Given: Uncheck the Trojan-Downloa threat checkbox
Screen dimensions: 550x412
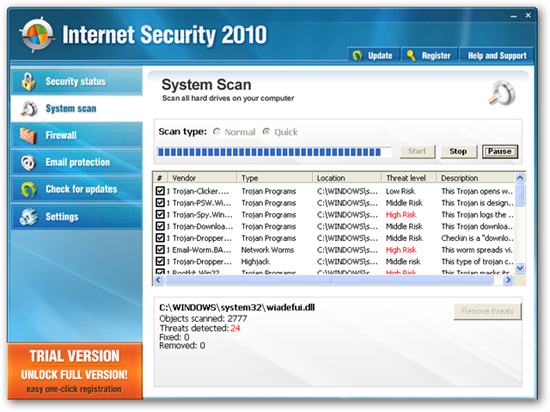Looking at the screenshot, I should click(x=160, y=226).
